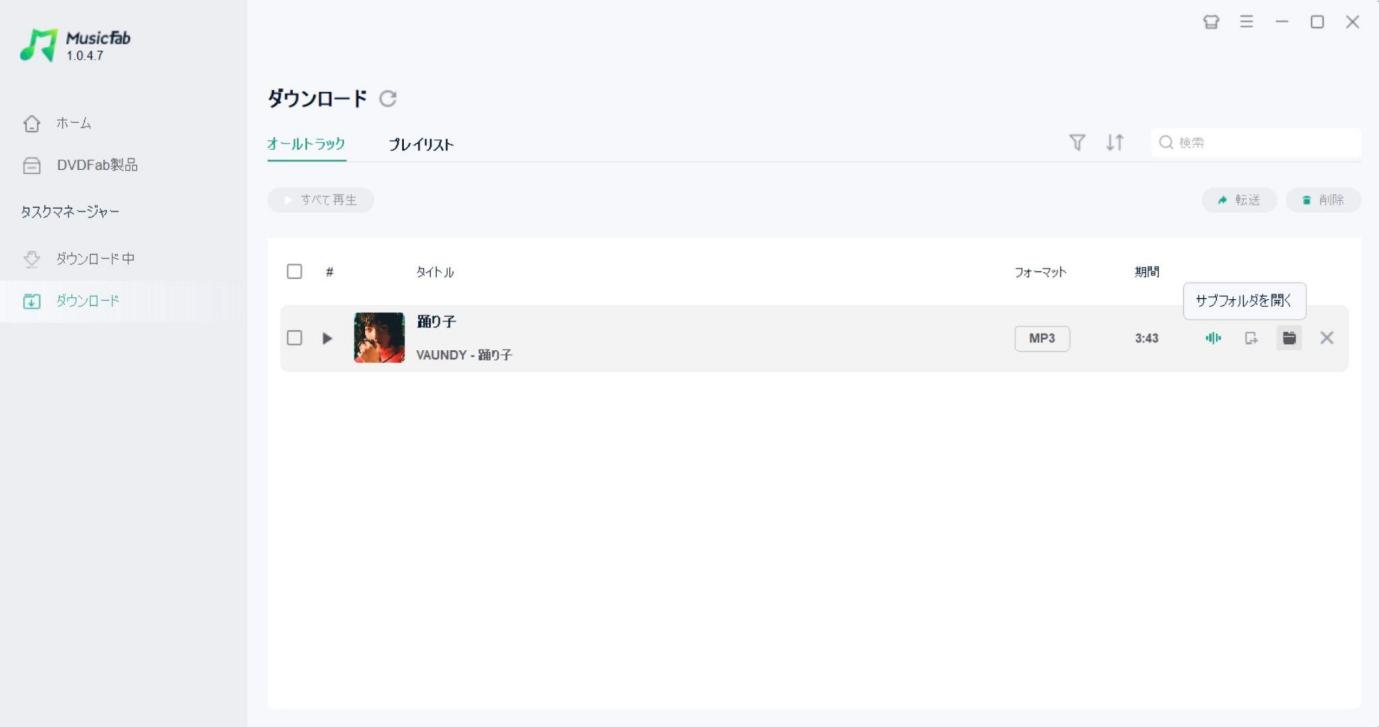Open the hamburger menu in title bar
The height and width of the screenshot is (727, 1379).
[x=1247, y=21]
